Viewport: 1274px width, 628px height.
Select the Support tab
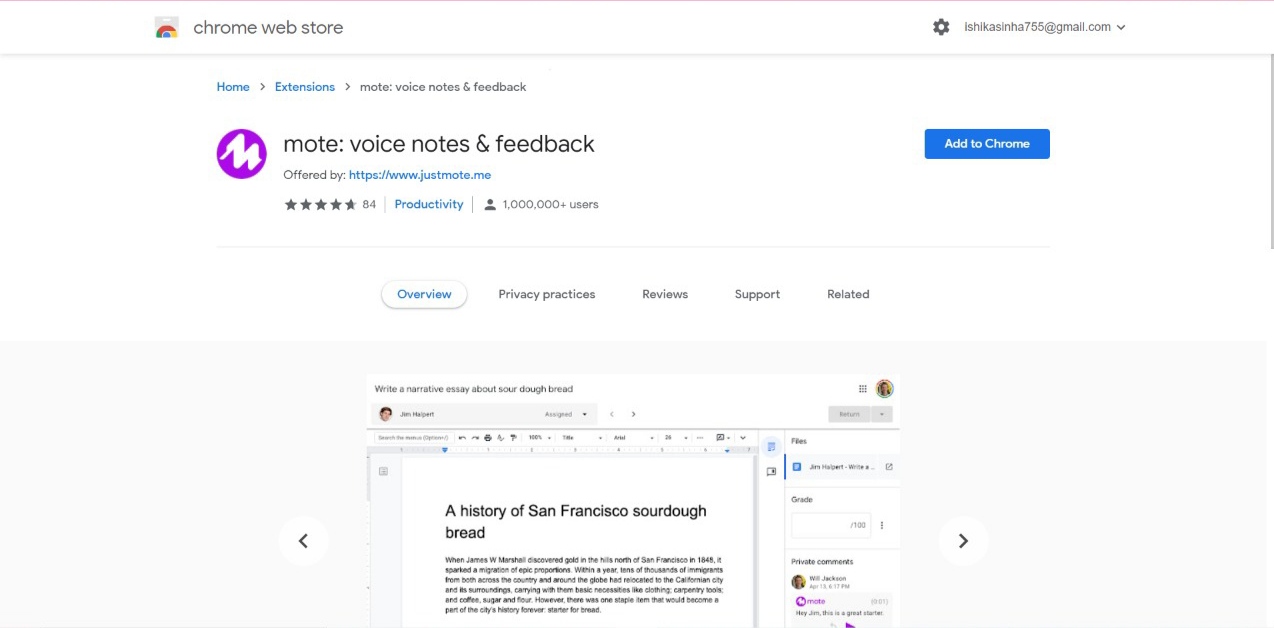pyautogui.click(x=756, y=294)
